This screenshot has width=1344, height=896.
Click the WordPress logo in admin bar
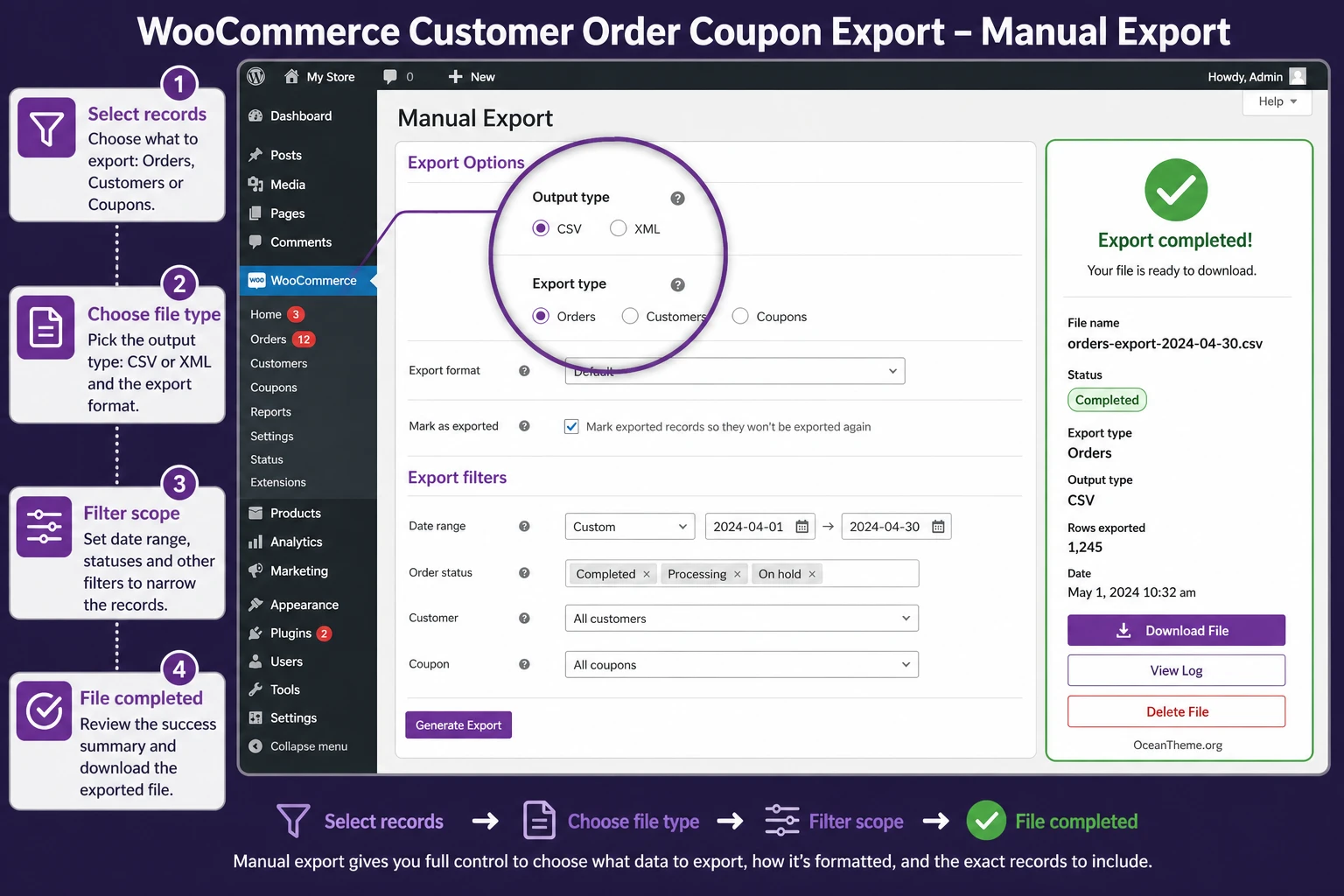(256, 76)
